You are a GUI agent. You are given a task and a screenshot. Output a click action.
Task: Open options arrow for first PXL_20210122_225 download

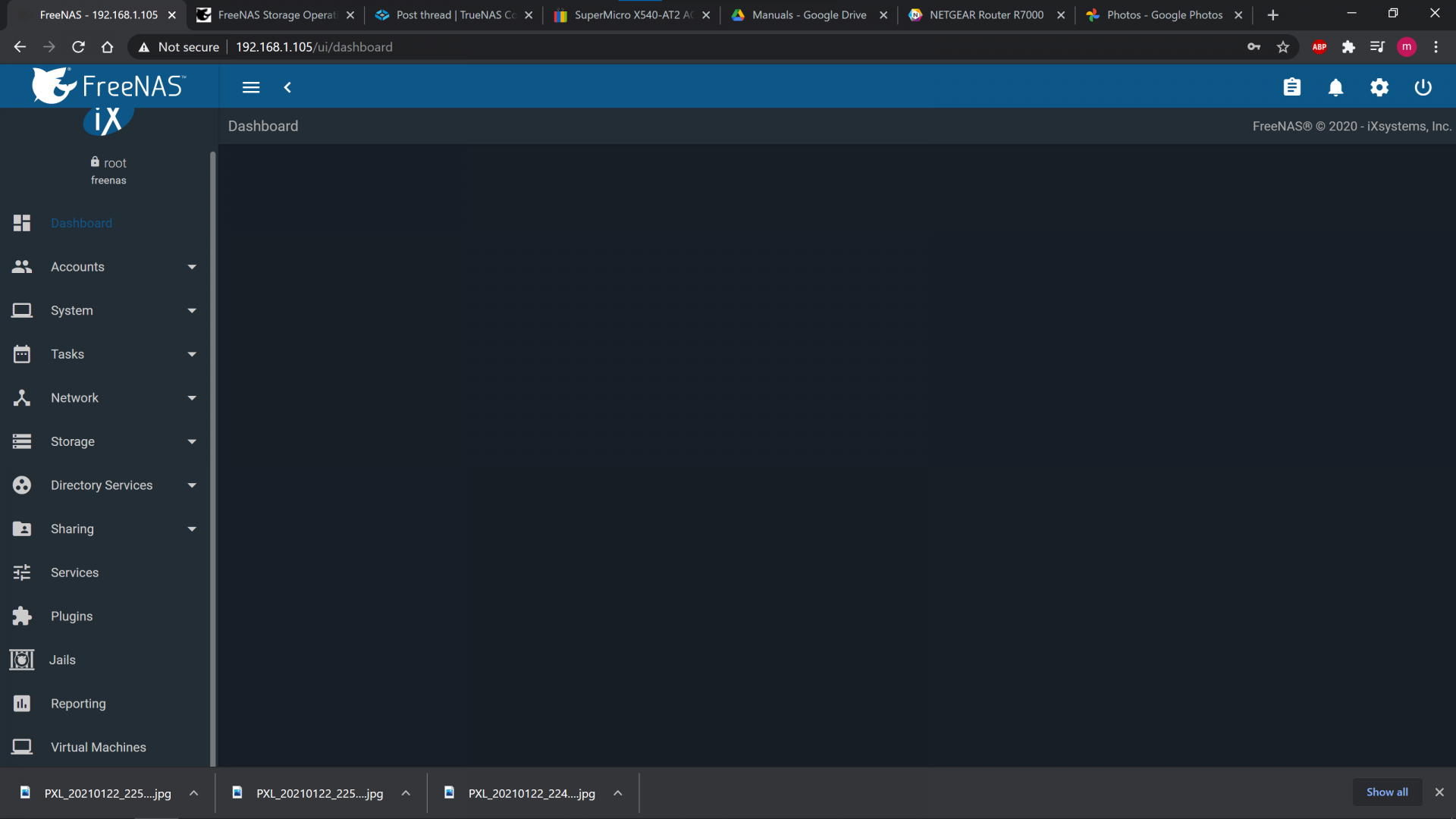pos(193,793)
